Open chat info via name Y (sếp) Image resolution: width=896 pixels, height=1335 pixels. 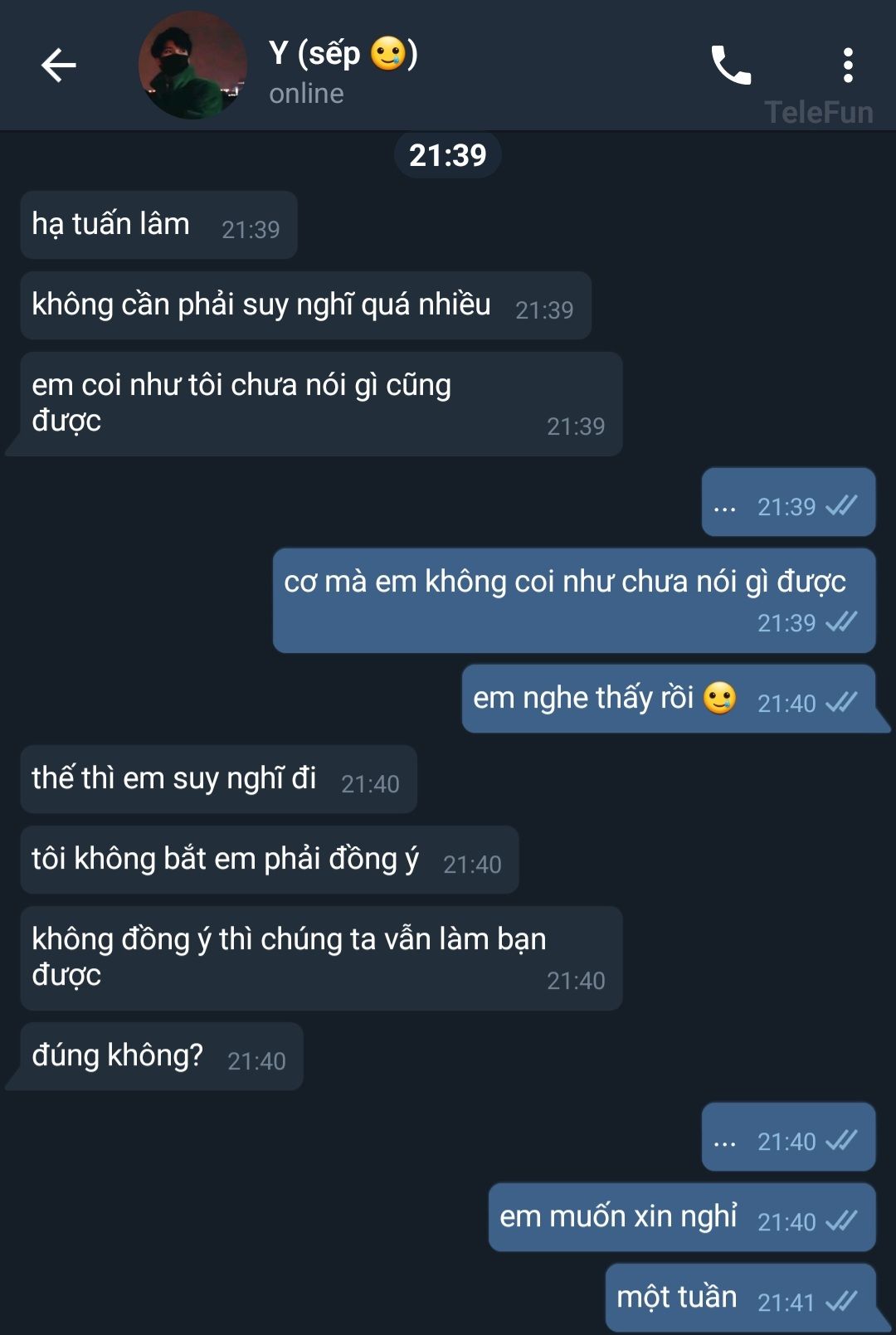tap(343, 53)
